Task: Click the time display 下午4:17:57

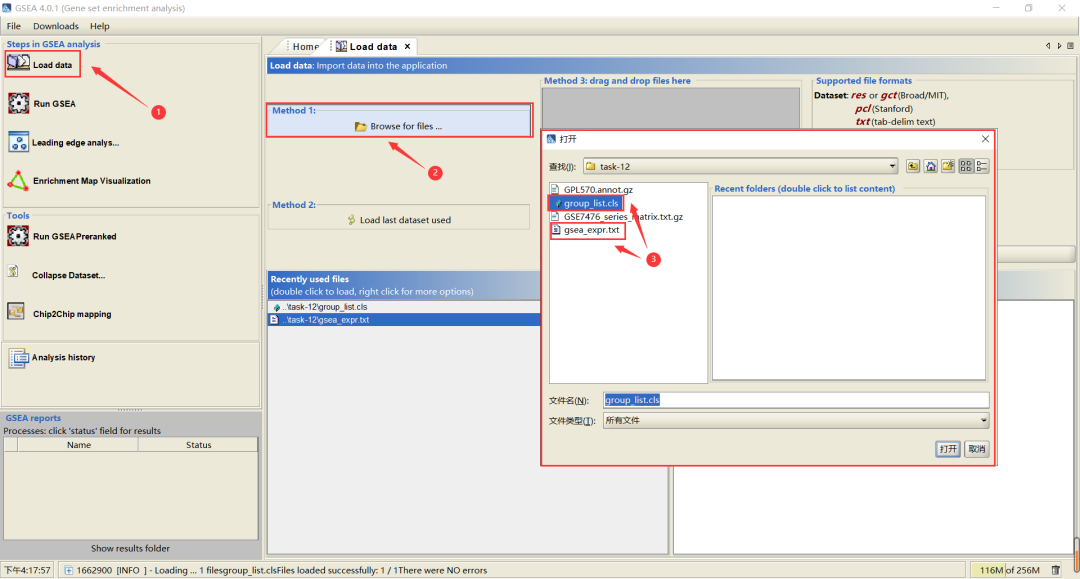Action: tap(27, 570)
